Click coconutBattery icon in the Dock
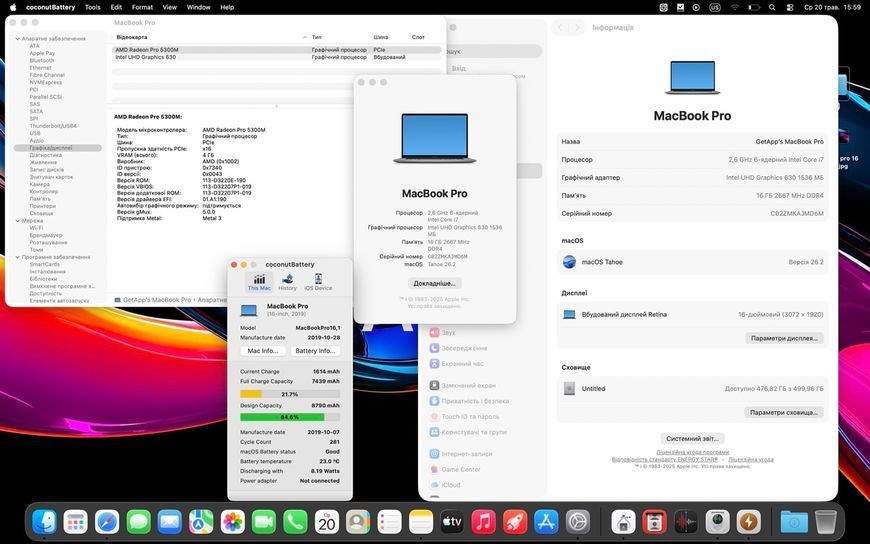 (748, 522)
